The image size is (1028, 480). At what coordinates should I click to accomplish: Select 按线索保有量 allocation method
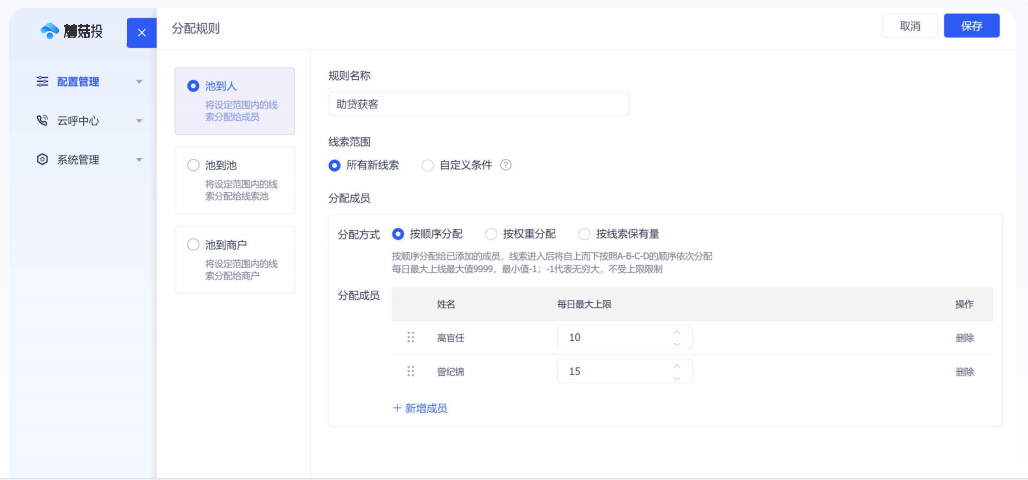585,234
